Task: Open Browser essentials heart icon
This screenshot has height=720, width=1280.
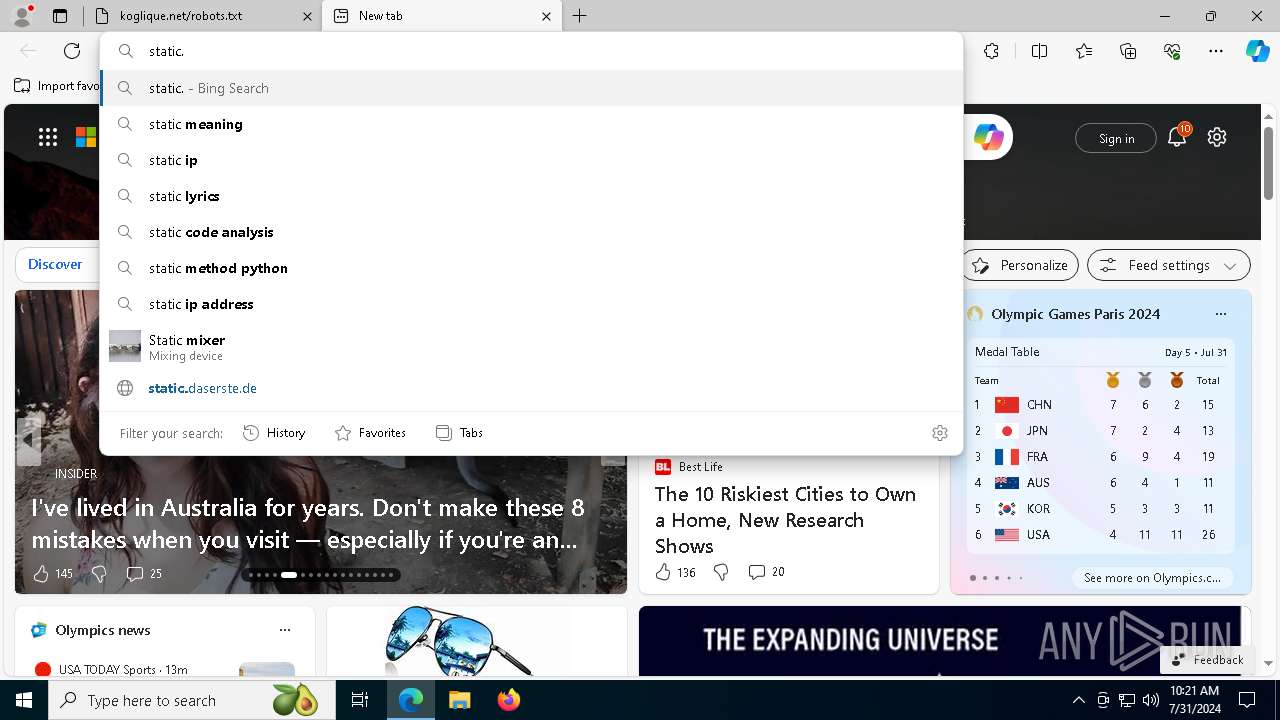Action: point(1173,51)
